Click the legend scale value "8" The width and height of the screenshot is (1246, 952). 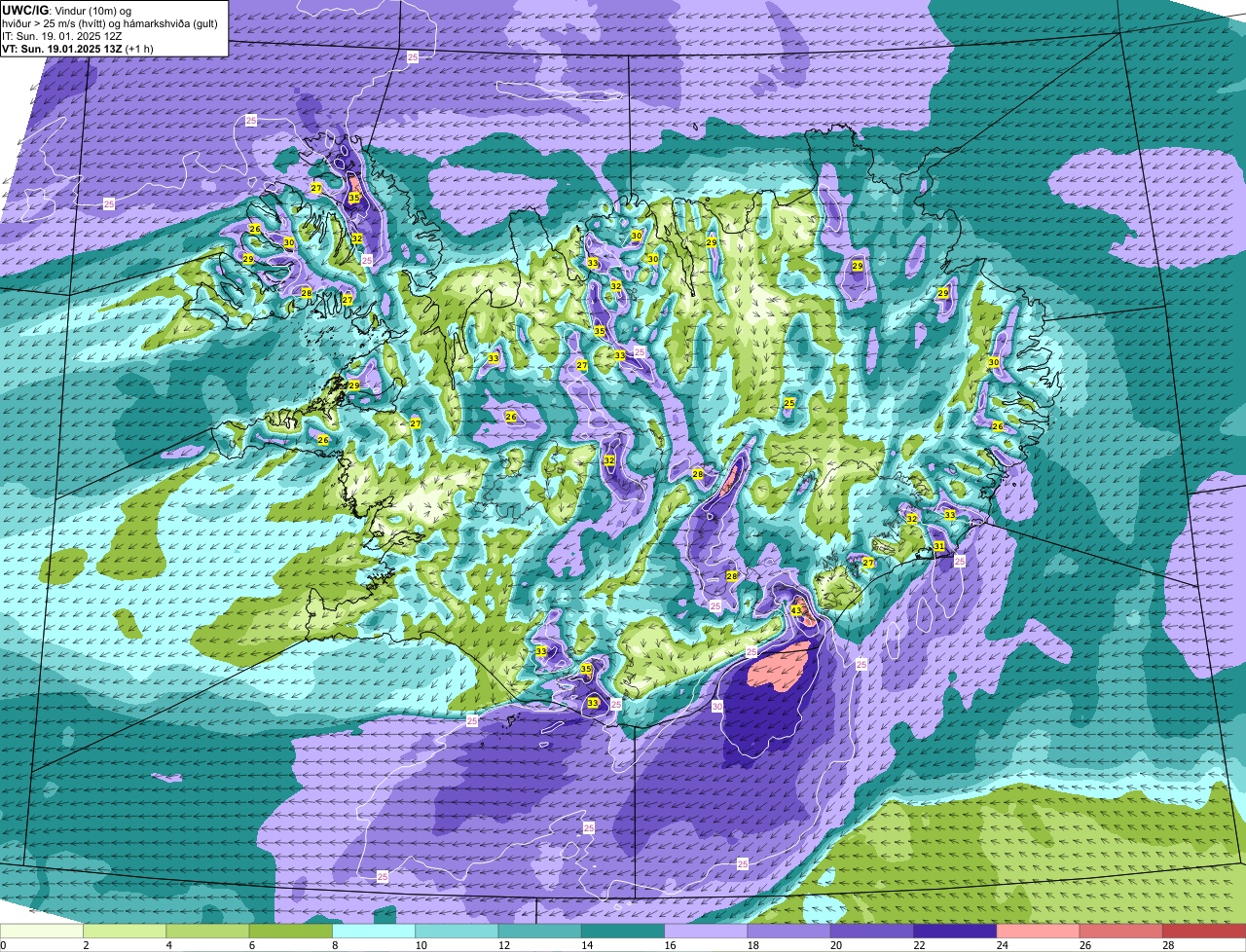click(x=335, y=945)
